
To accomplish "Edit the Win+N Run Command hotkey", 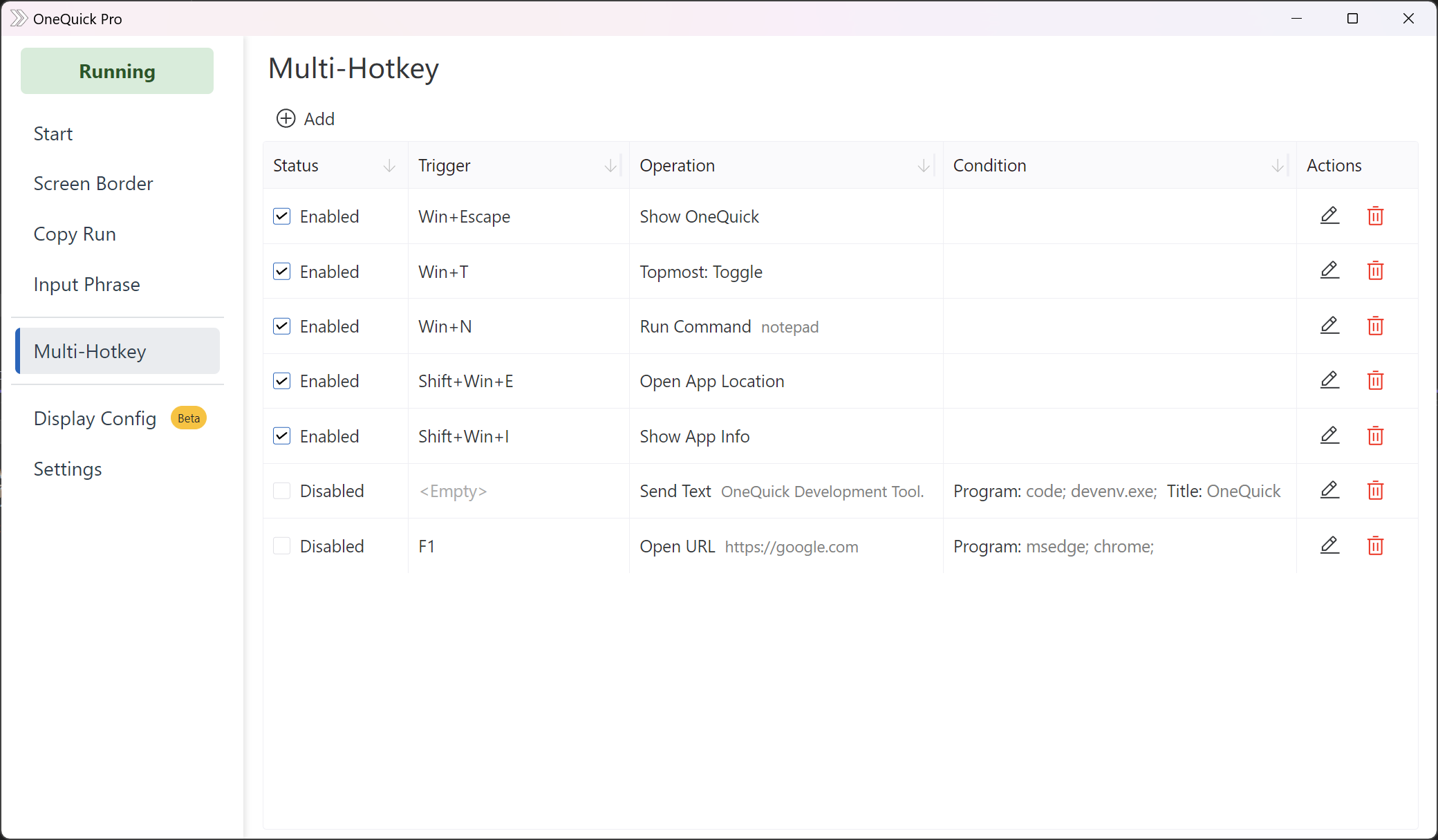I will 1329,326.
